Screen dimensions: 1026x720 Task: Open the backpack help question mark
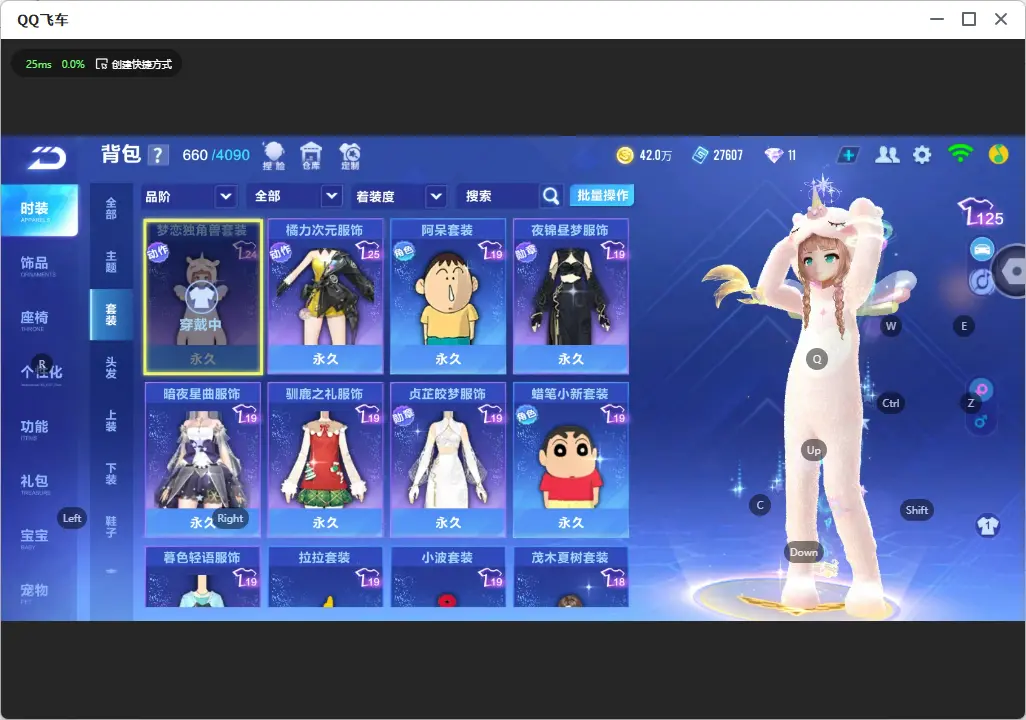(158, 155)
